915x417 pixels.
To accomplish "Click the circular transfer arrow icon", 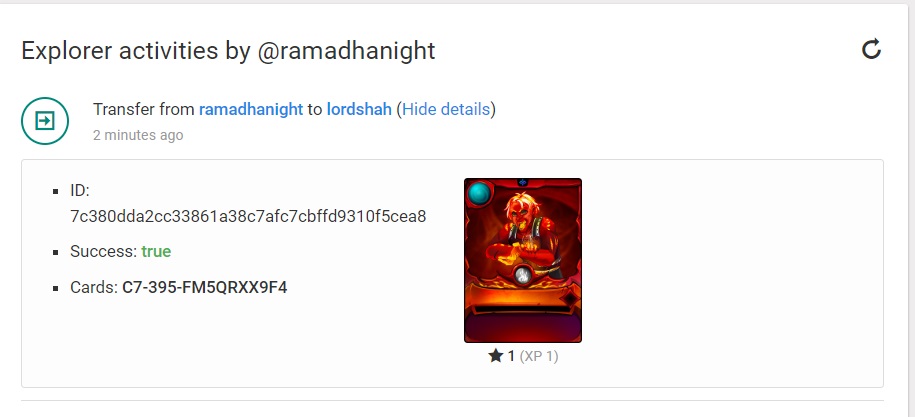I will click(x=45, y=121).
